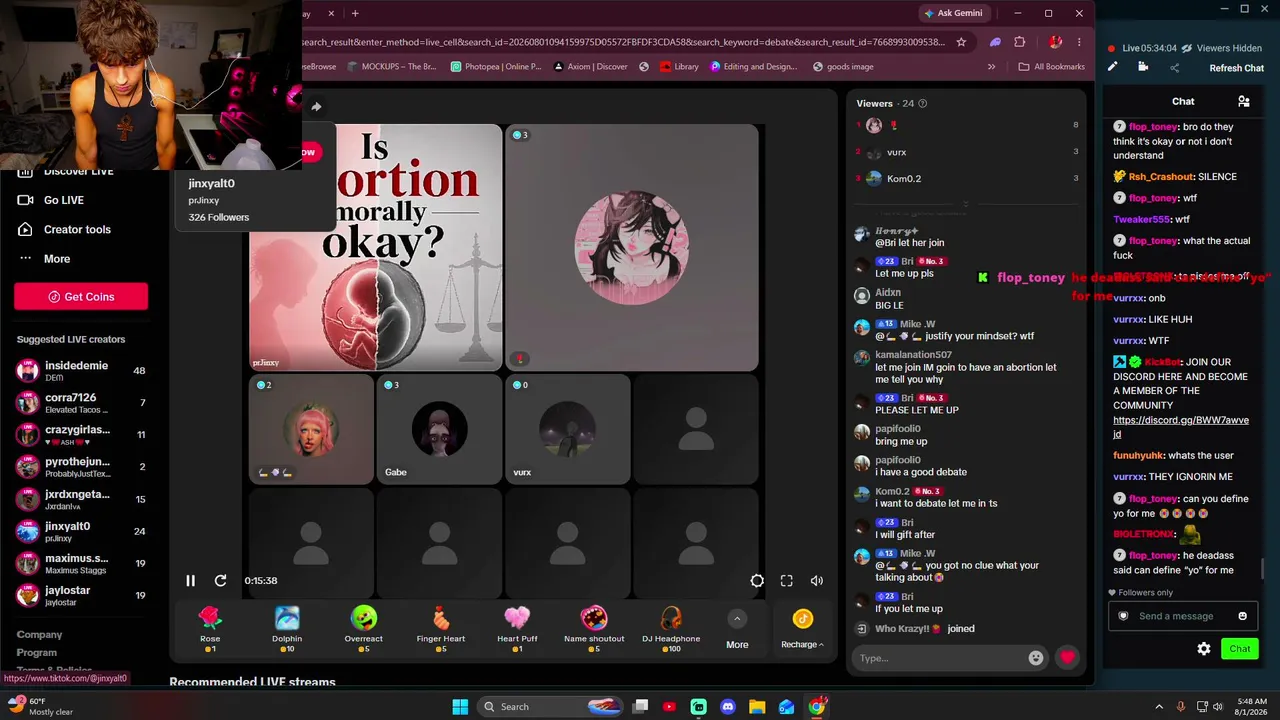Open the More sidebar menu

coord(56,259)
